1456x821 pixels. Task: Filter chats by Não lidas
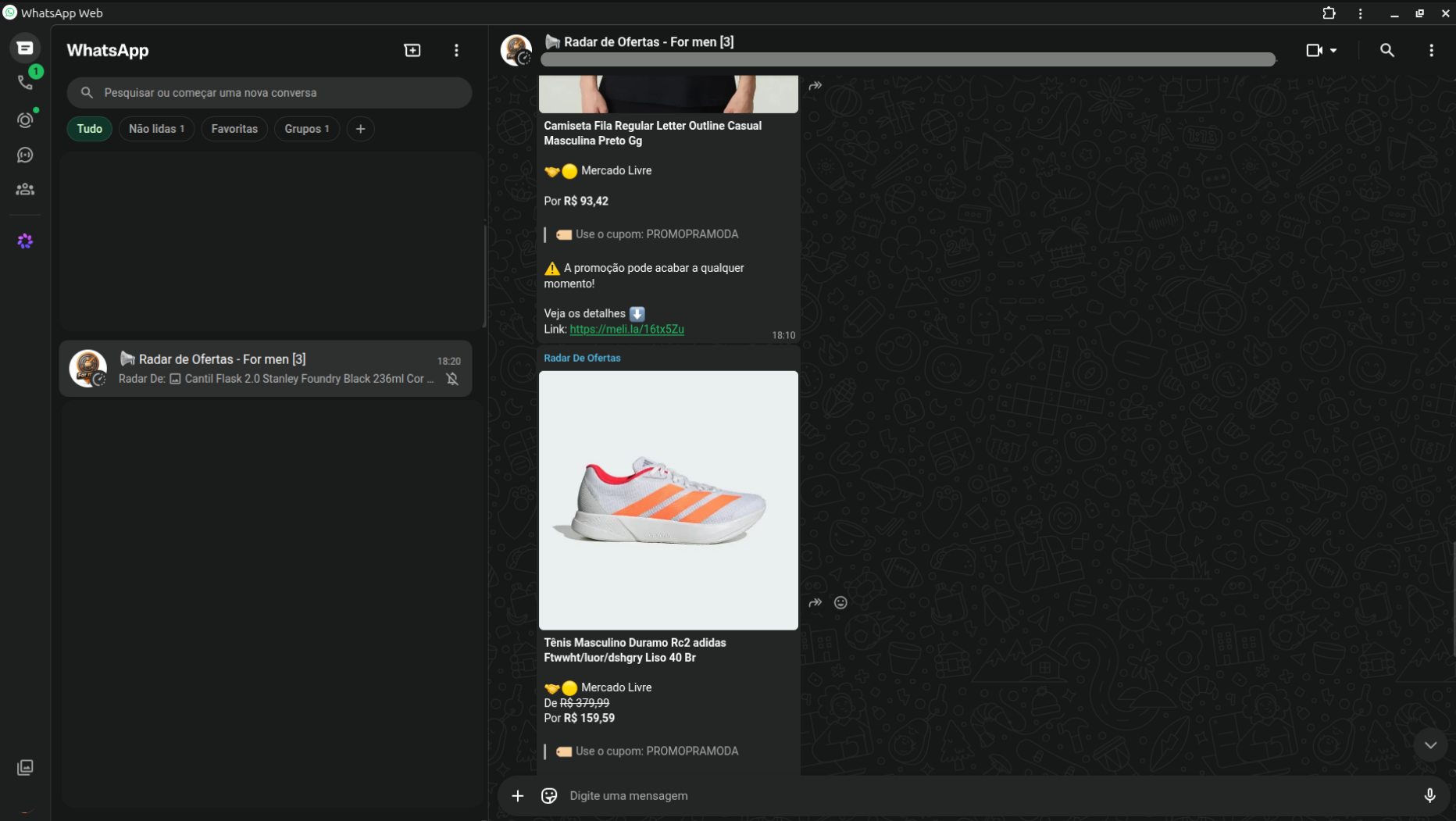click(156, 129)
